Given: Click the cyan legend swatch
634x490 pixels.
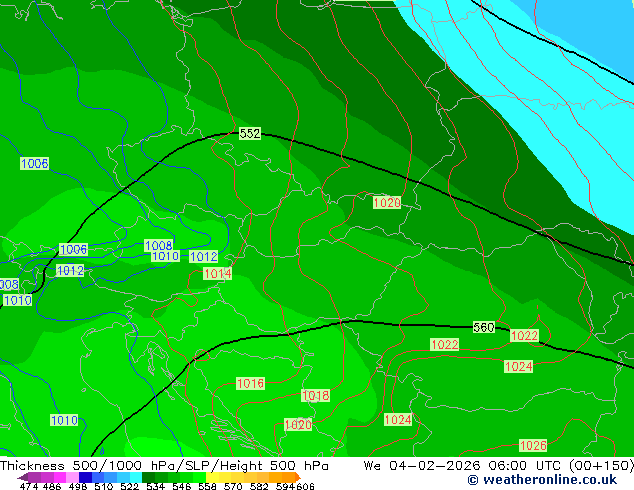Looking at the screenshot, I should (x=136, y=477).
